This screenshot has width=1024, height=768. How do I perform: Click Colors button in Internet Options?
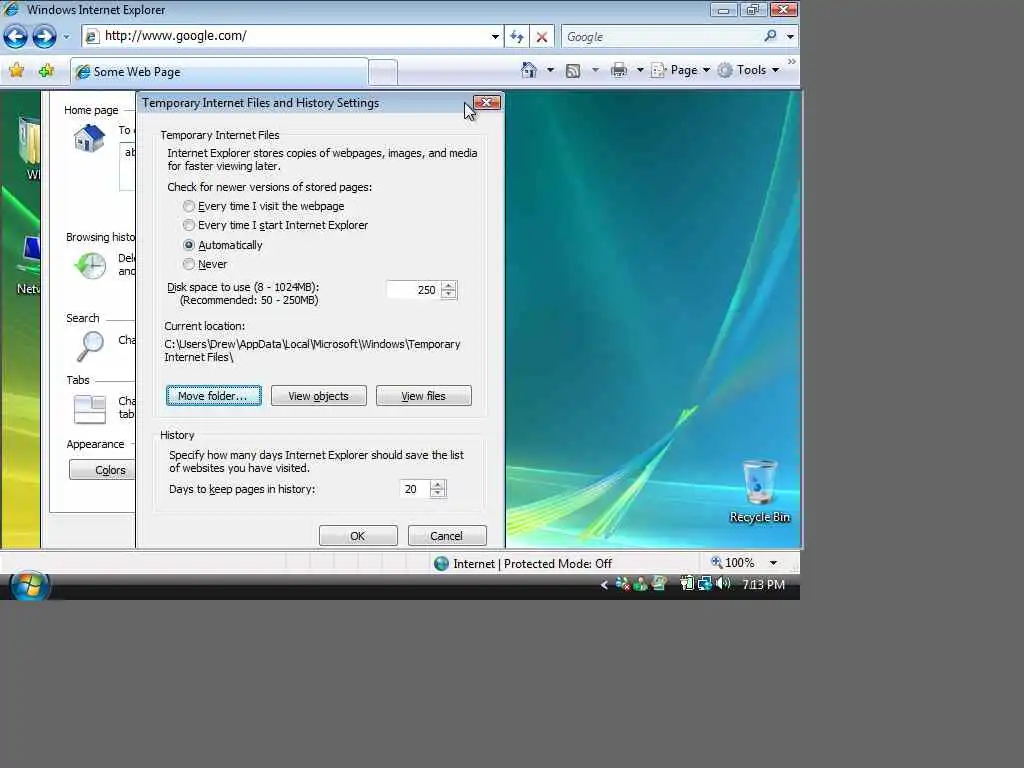pyautogui.click(x=103, y=470)
